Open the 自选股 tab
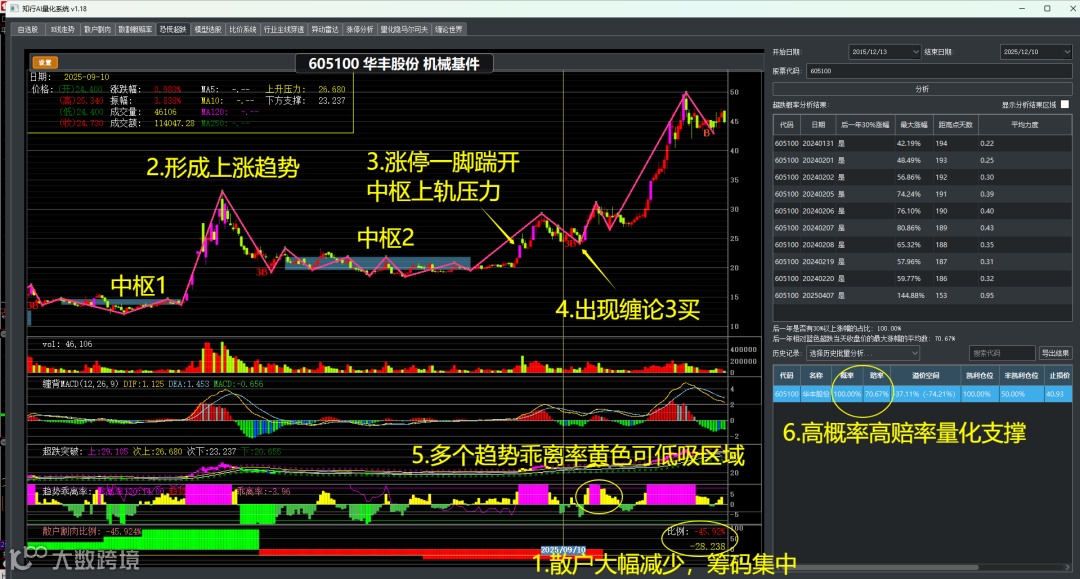 click(x=28, y=30)
